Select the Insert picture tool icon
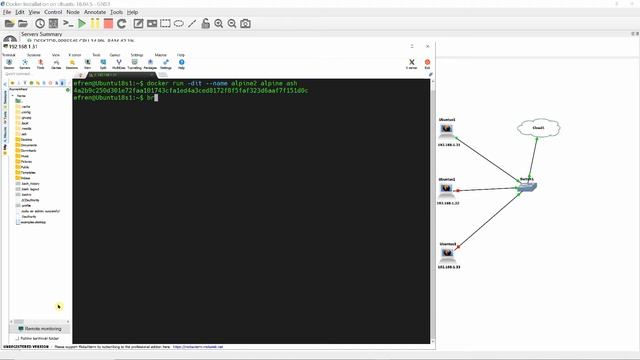The height and width of the screenshot is (360, 640). [x=152, y=24]
